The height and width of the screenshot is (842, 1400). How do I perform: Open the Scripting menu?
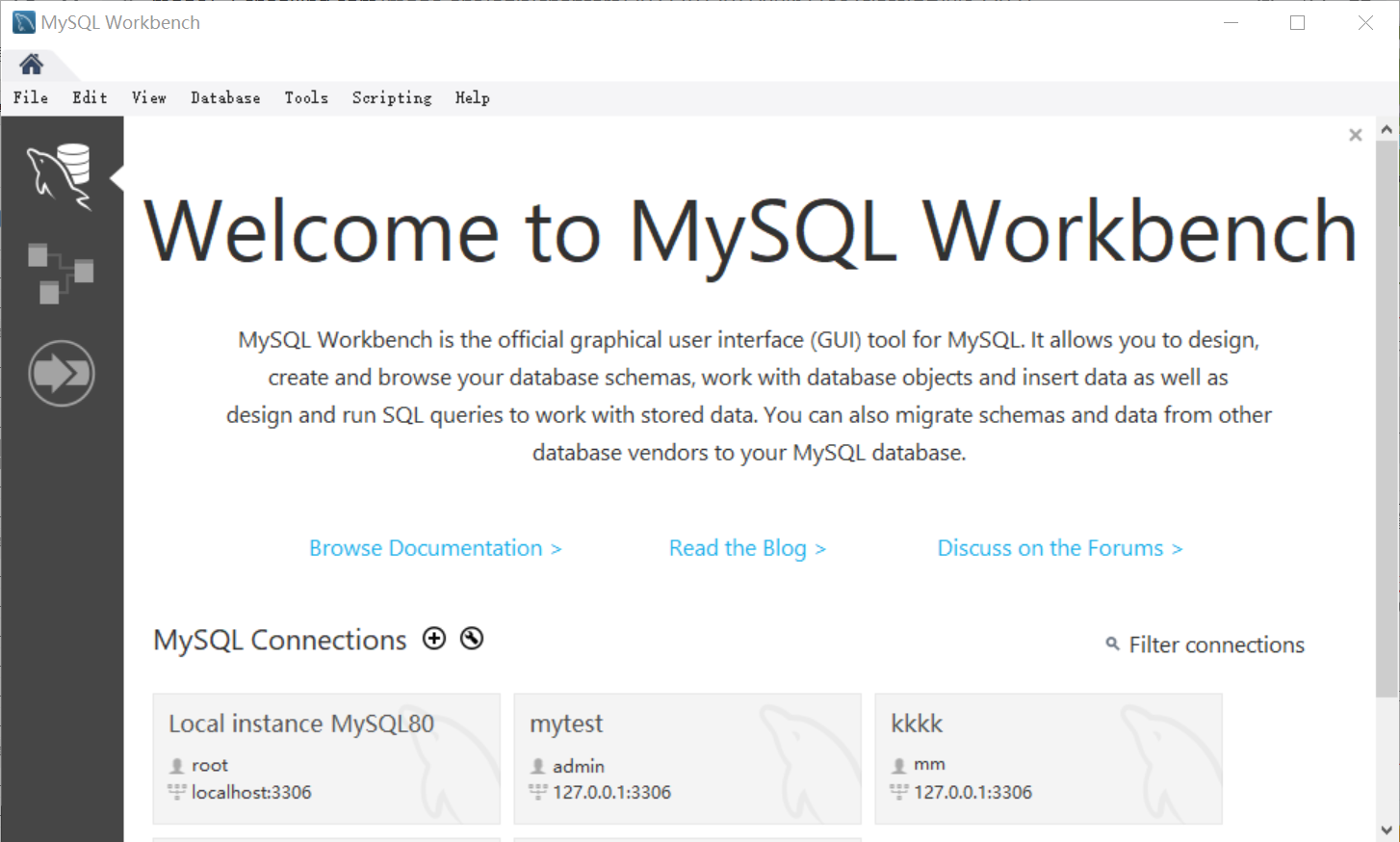click(x=392, y=97)
